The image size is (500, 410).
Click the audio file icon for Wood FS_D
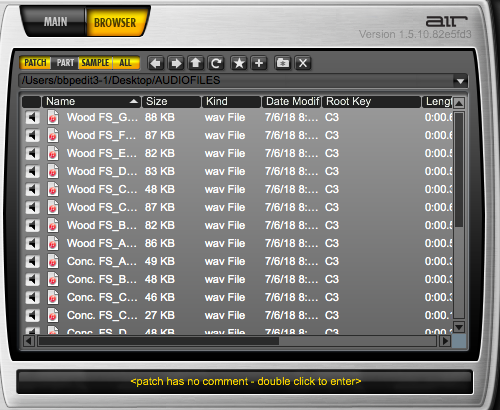53,171
